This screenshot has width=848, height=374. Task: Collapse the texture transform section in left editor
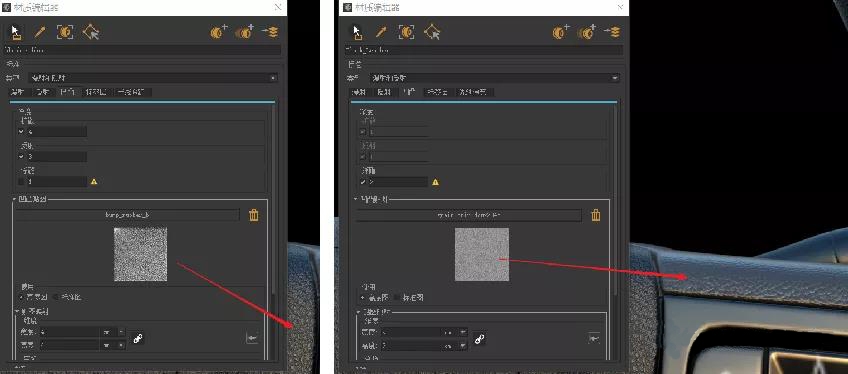click(16, 312)
